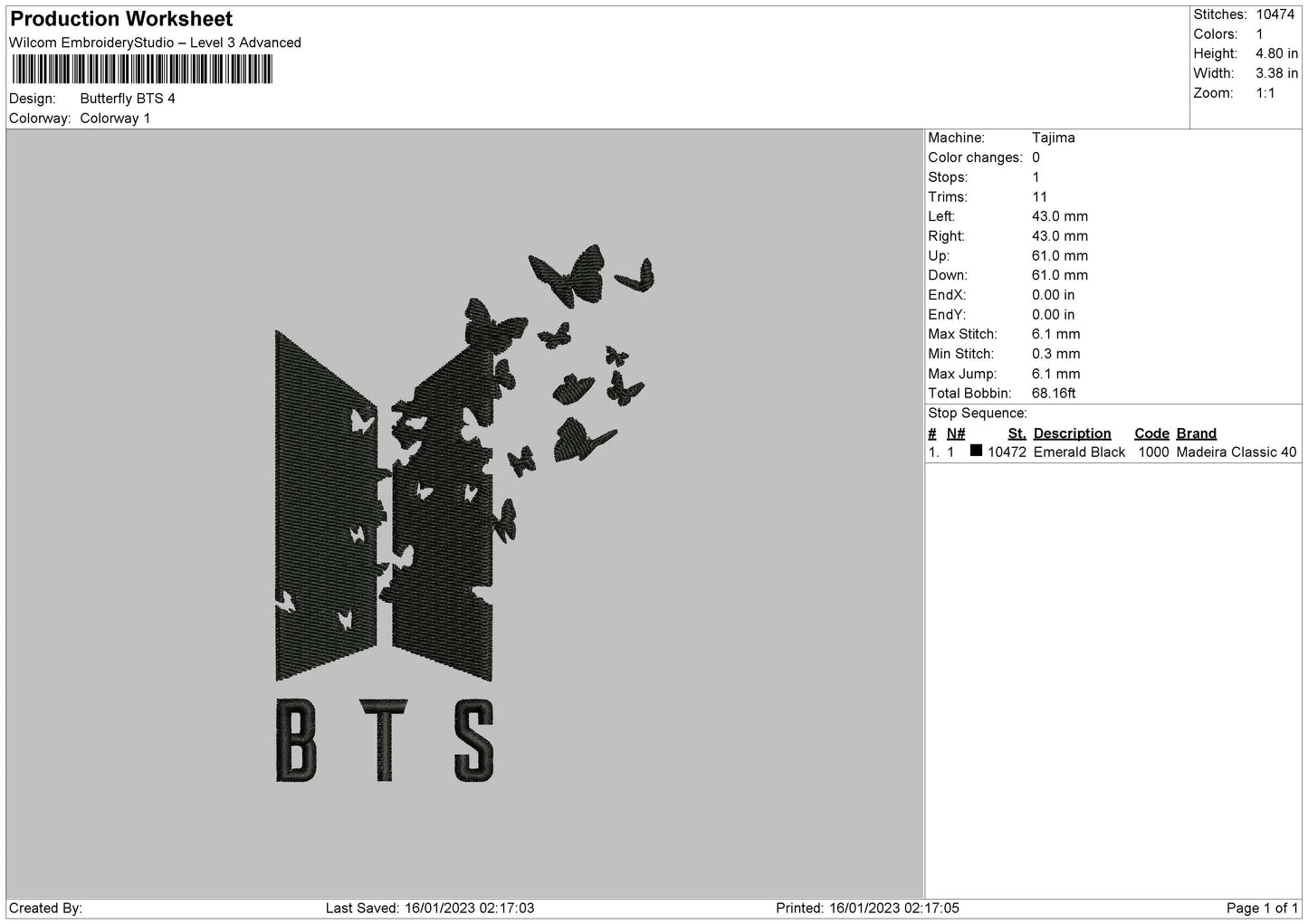Click the EndY value 0.00 in

tap(1054, 315)
